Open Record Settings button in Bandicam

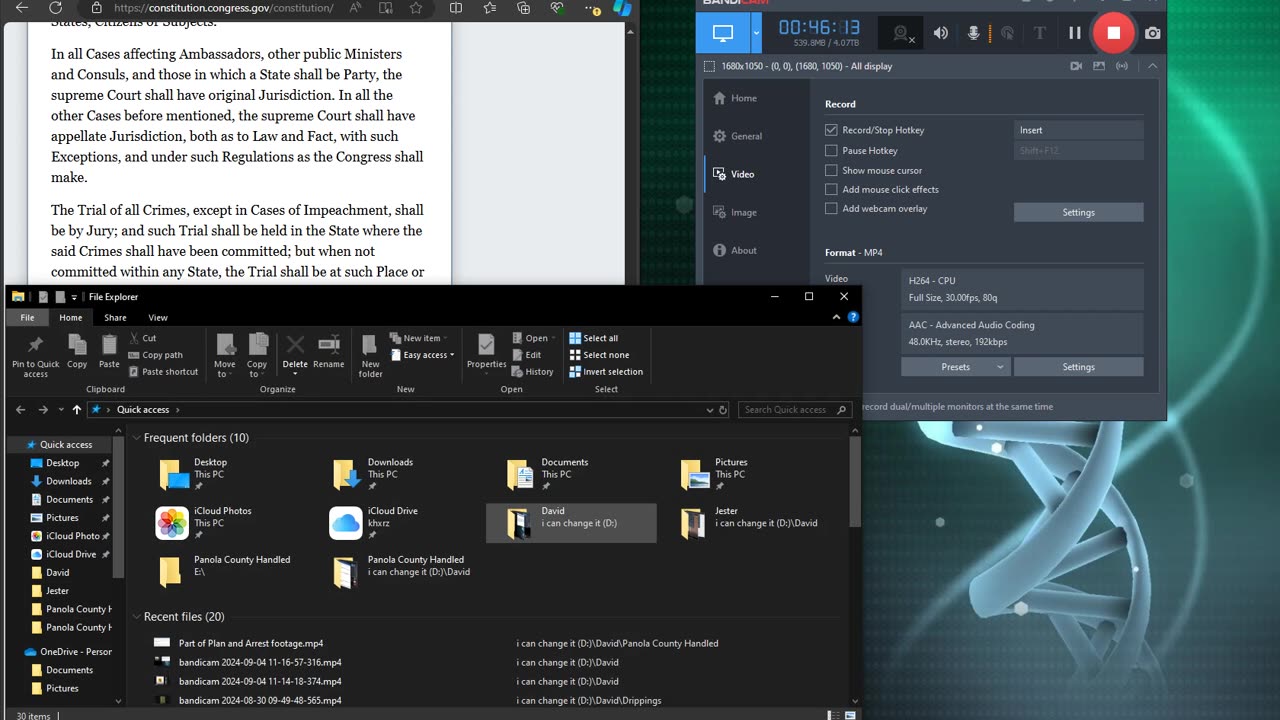coord(1078,212)
